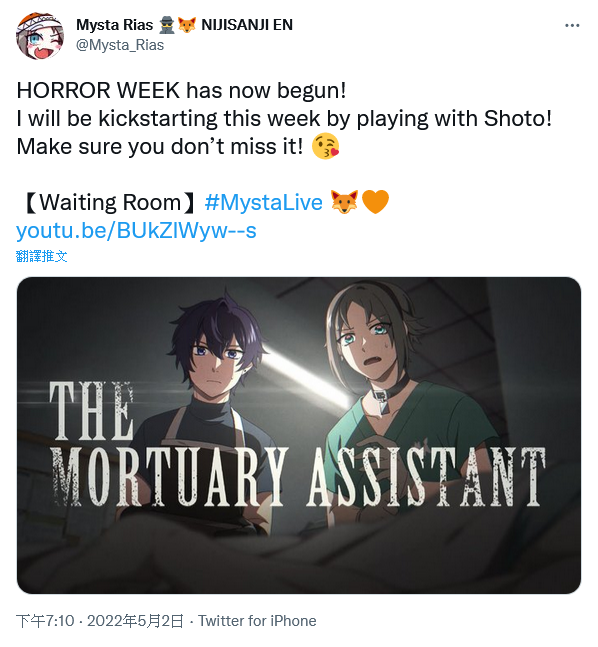Click the Waiting Room text in tweet

click(110, 203)
